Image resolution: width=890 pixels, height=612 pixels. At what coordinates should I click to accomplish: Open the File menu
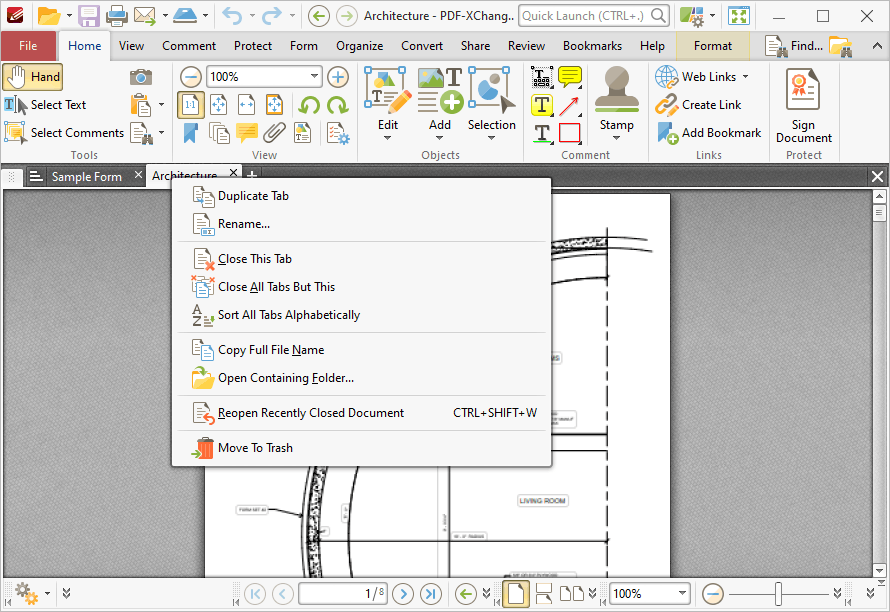(28, 46)
